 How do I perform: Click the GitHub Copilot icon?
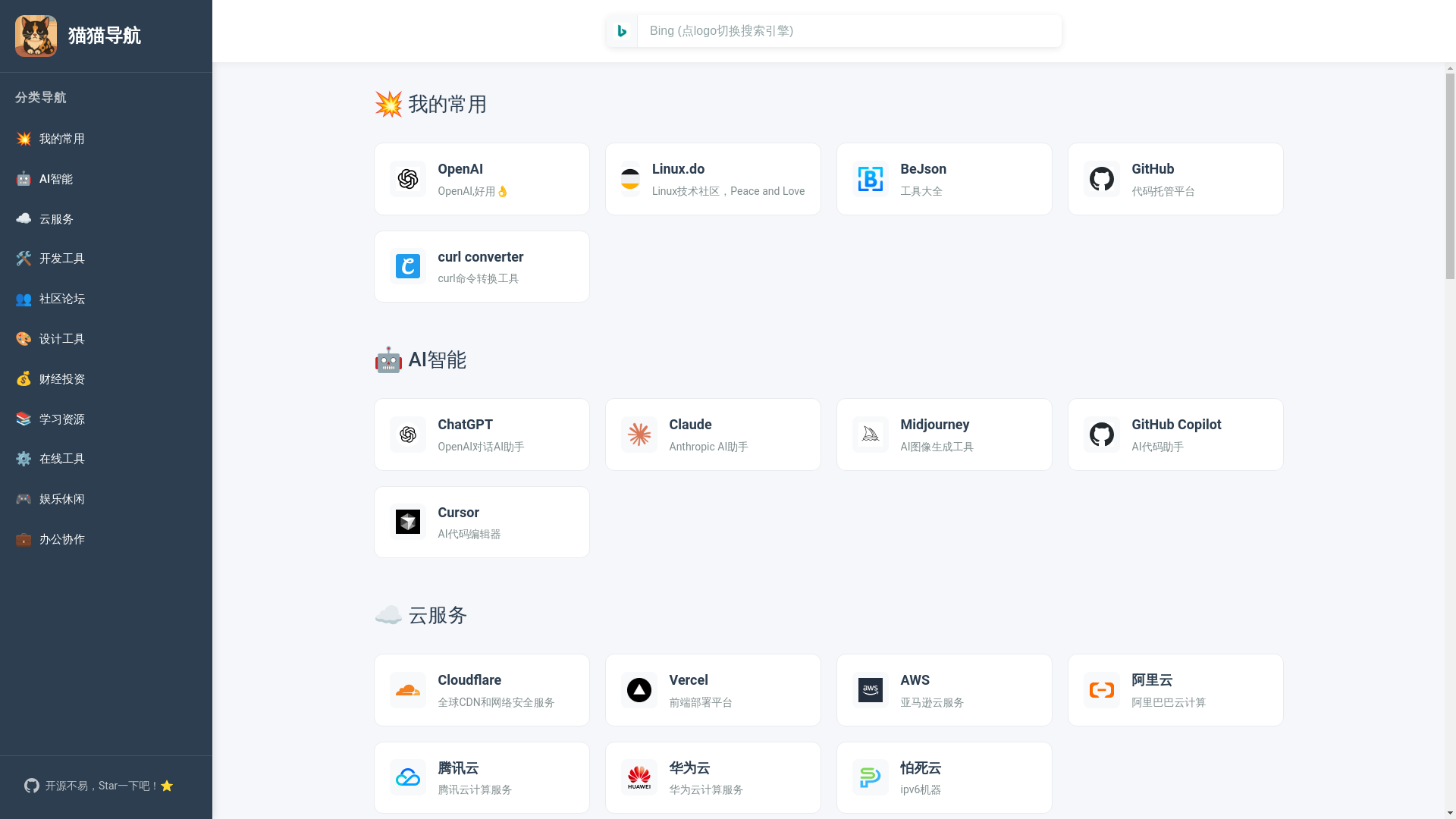[x=1102, y=435]
